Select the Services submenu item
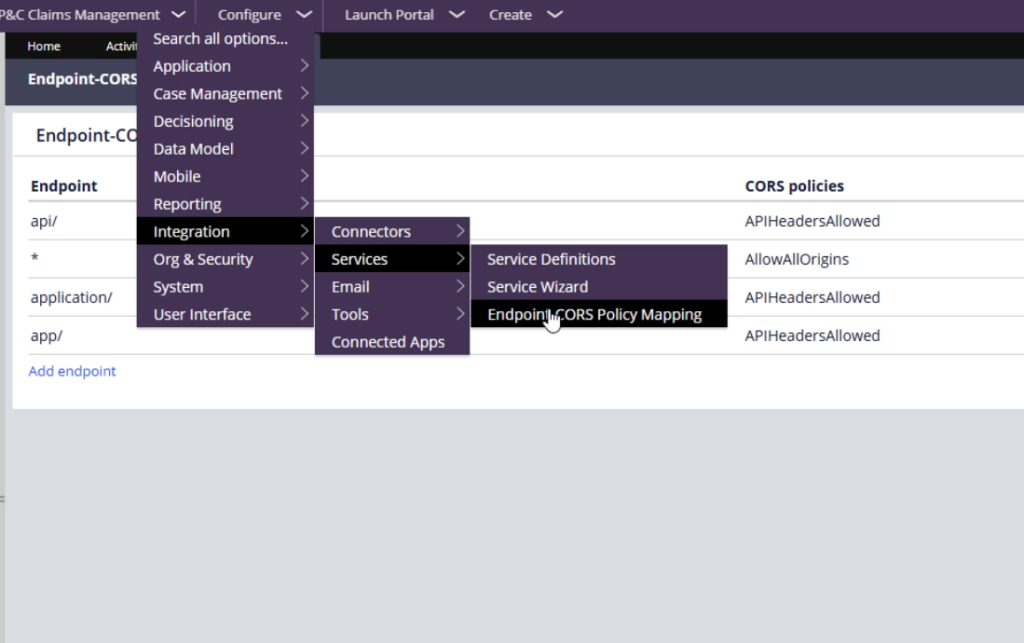1024x643 pixels. 392,259
